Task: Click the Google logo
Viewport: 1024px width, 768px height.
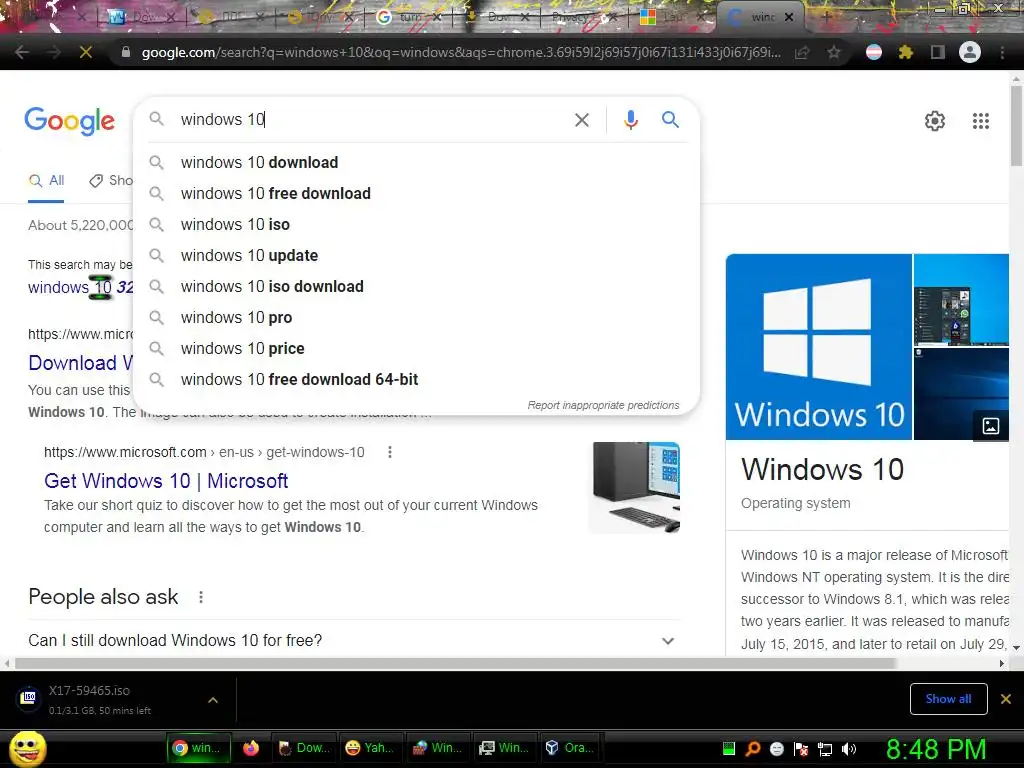Action: [69, 121]
